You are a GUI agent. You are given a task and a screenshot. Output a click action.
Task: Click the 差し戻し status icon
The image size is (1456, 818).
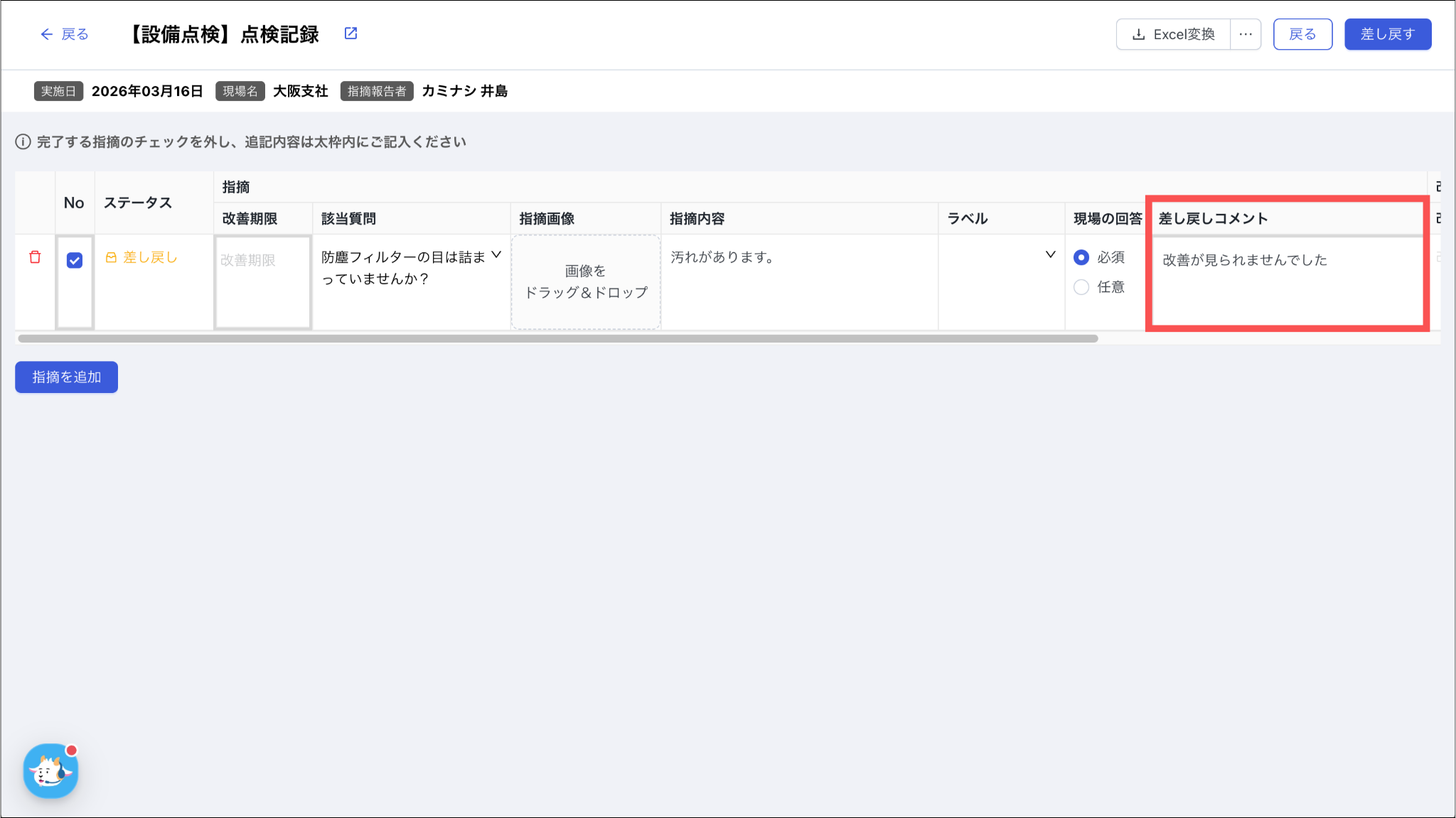coord(111,258)
